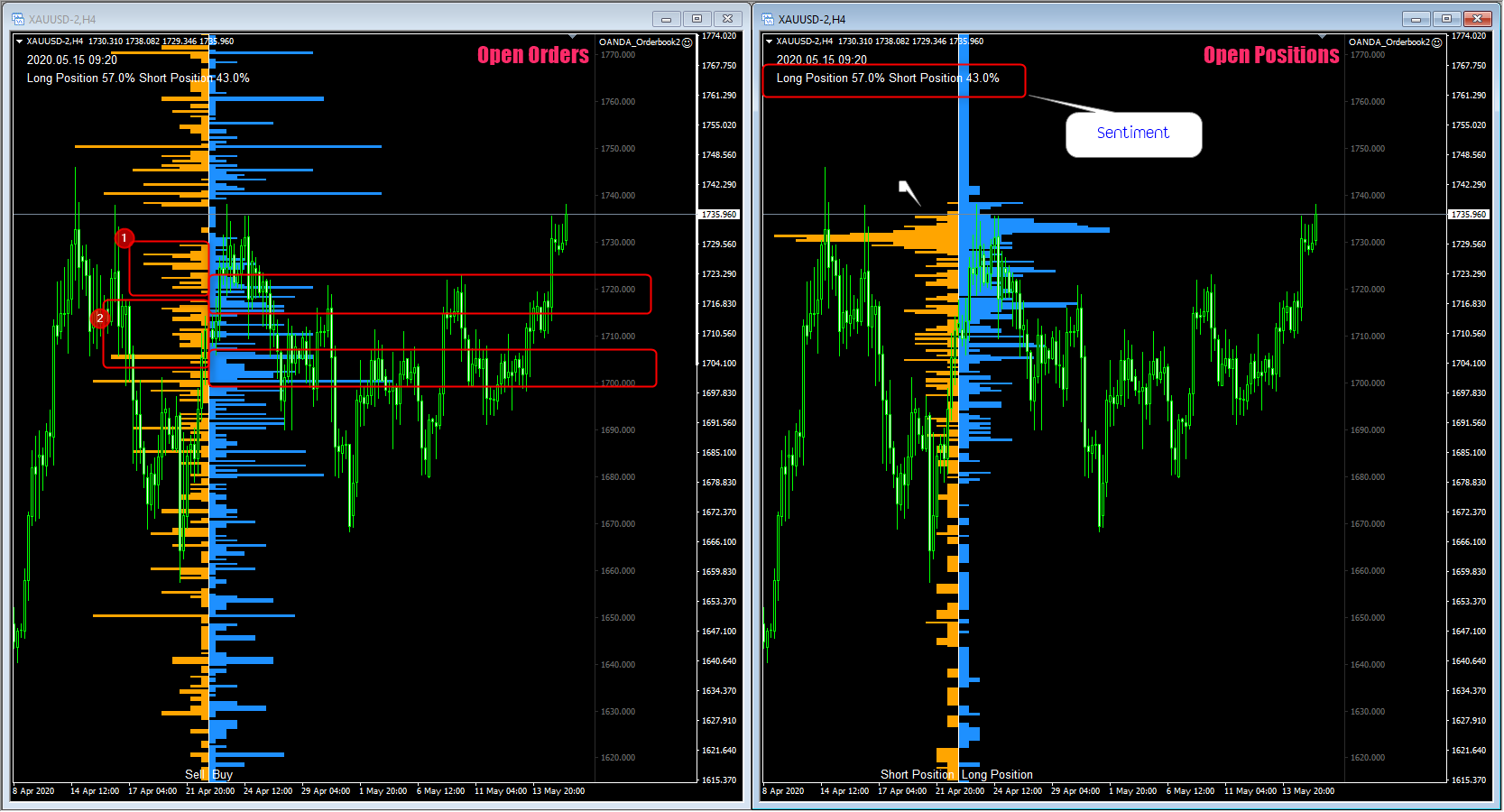Click 1704.100 on the left chart price scale
This screenshot has width=1504, height=812.
pos(719,364)
